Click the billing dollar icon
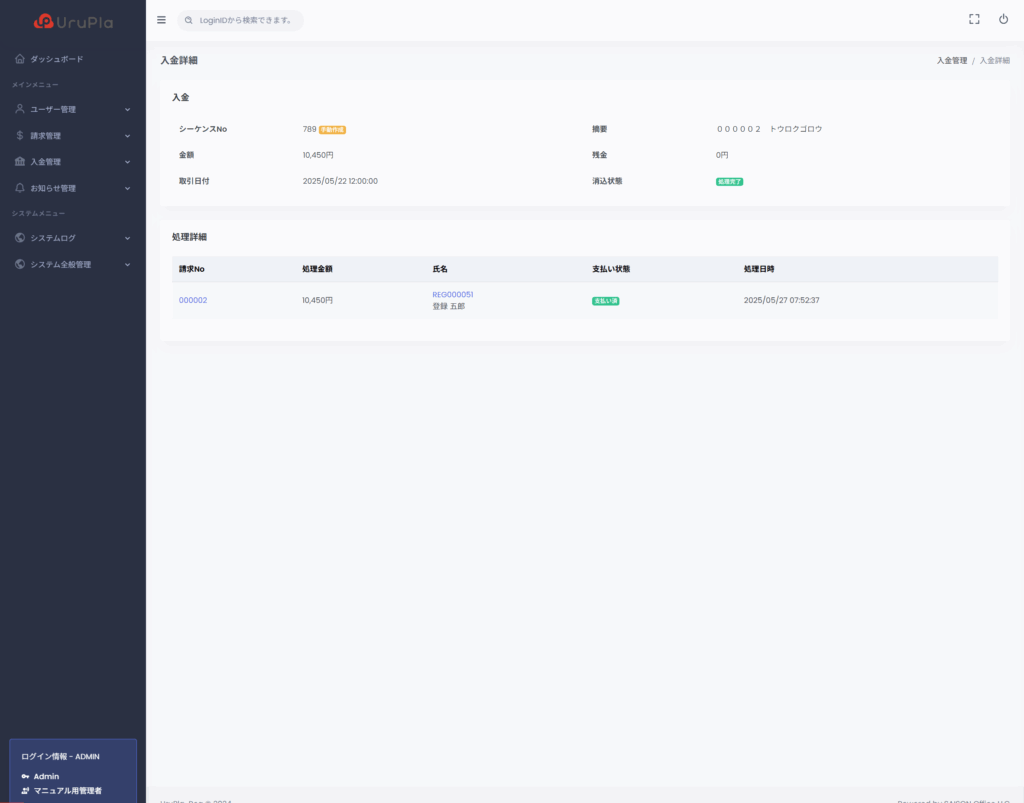 (x=20, y=136)
